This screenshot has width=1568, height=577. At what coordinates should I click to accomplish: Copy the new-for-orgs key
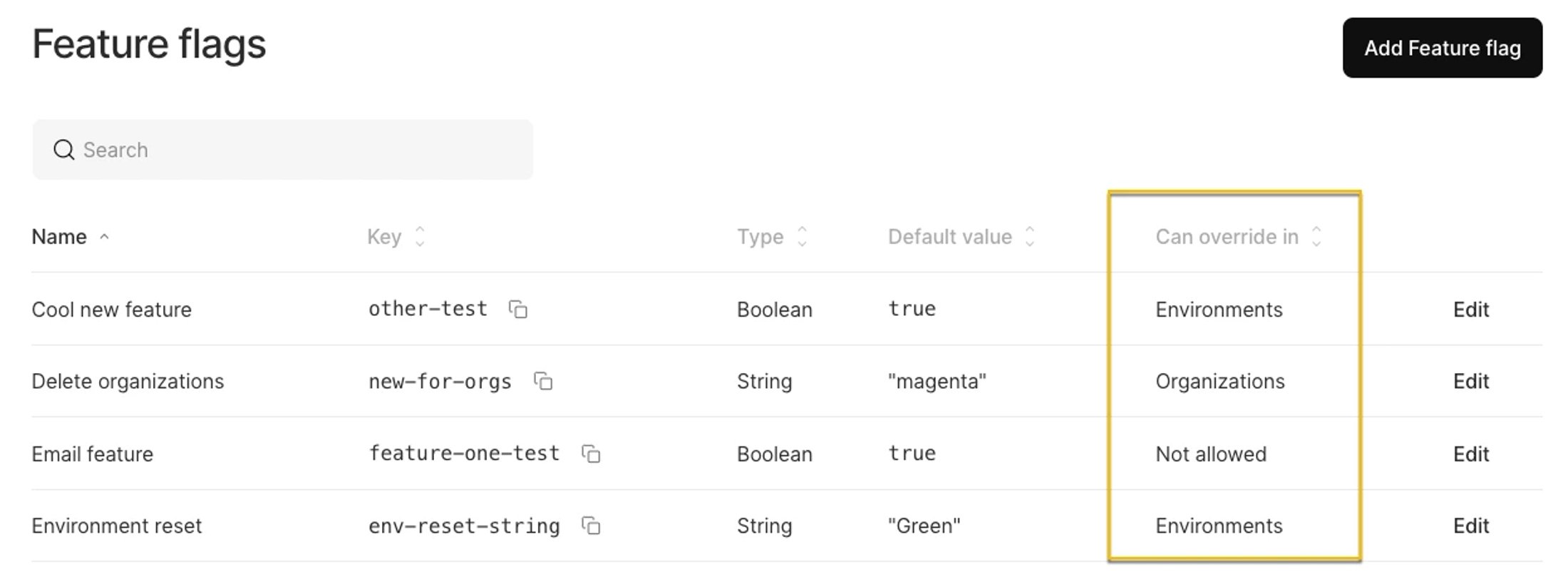[x=543, y=382]
